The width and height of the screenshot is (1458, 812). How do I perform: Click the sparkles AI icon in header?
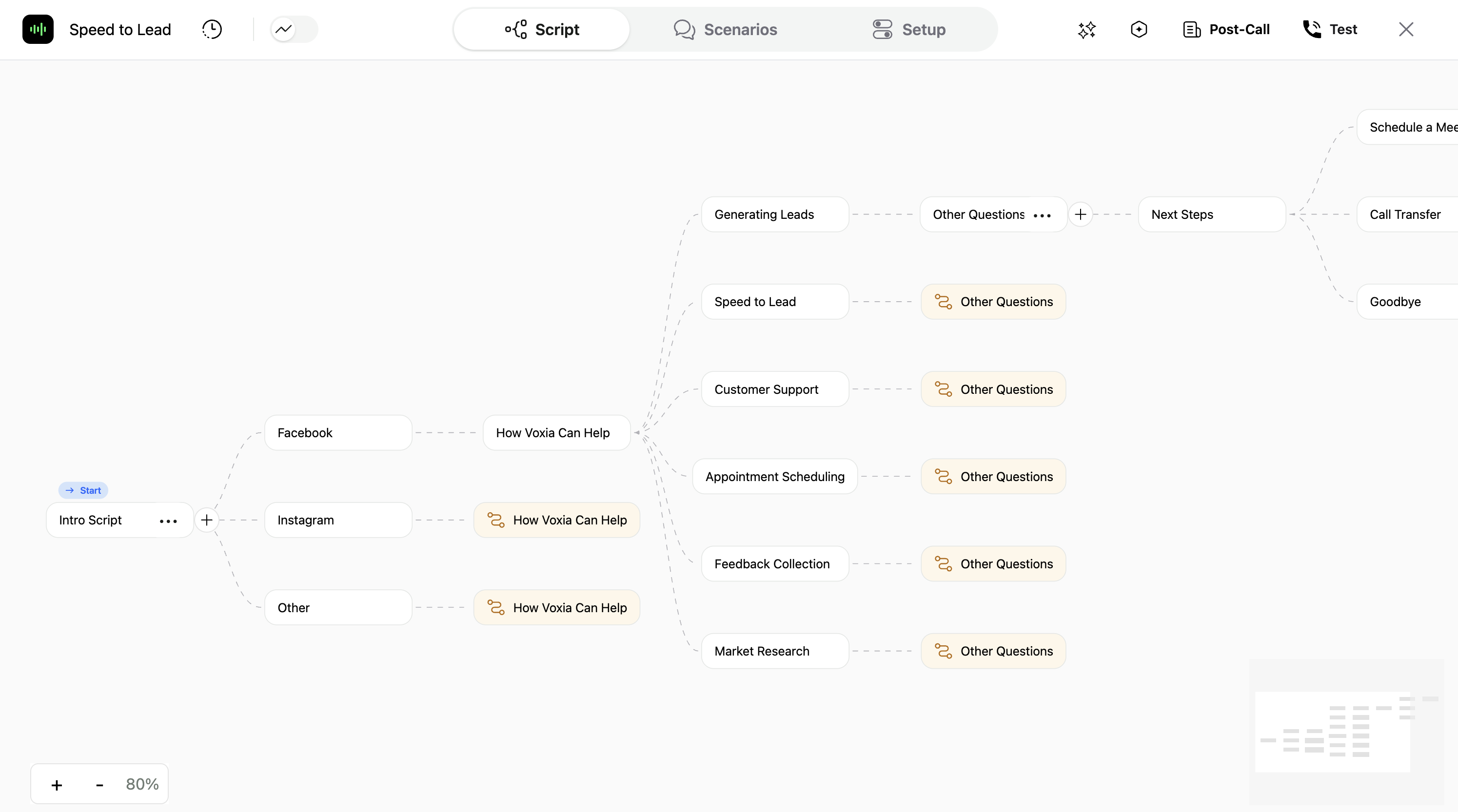coord(1087,29)
